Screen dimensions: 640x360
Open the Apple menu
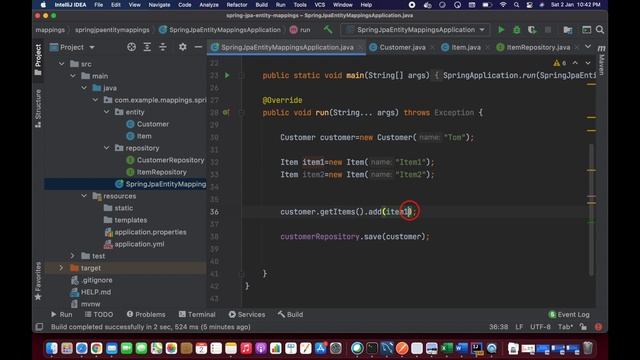[43, 5]
